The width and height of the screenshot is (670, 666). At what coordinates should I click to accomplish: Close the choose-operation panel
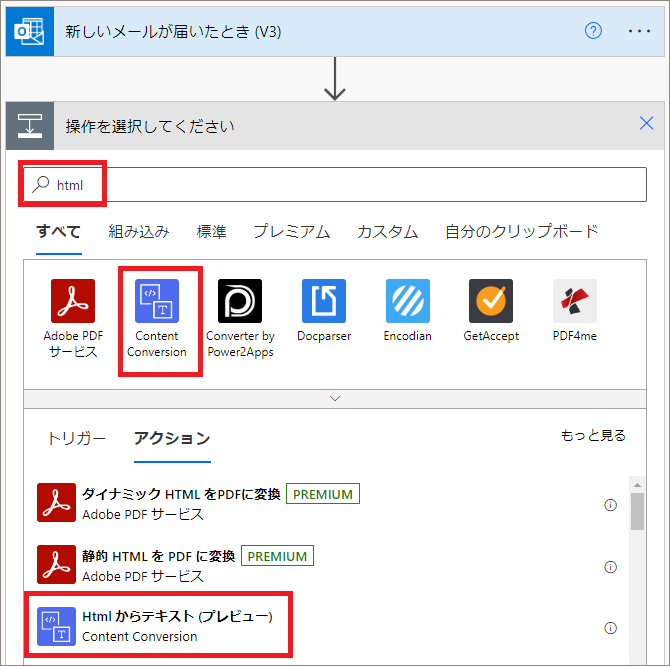(646, 123)
